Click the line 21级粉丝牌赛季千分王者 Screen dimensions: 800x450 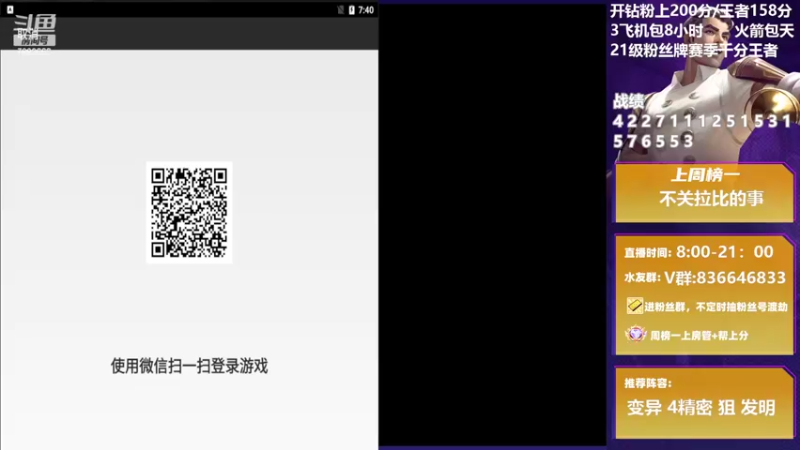click(x=694, y=51)
